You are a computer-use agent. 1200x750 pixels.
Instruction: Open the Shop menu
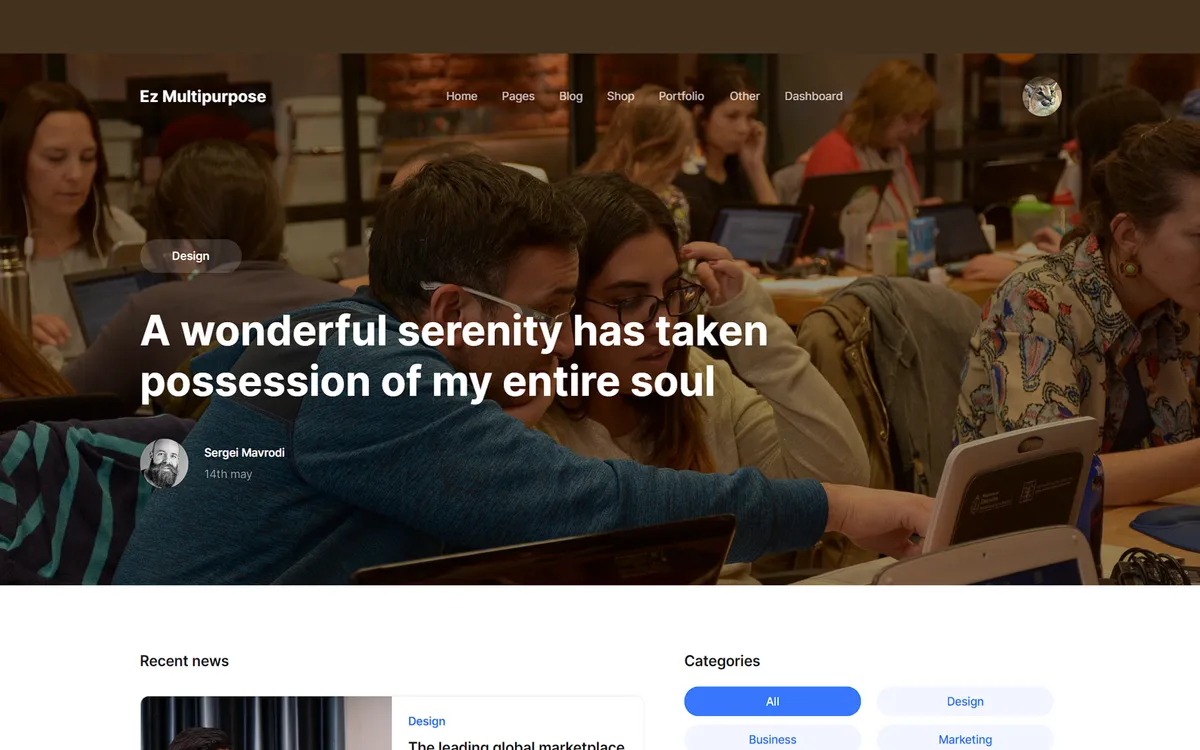[621, 96]
